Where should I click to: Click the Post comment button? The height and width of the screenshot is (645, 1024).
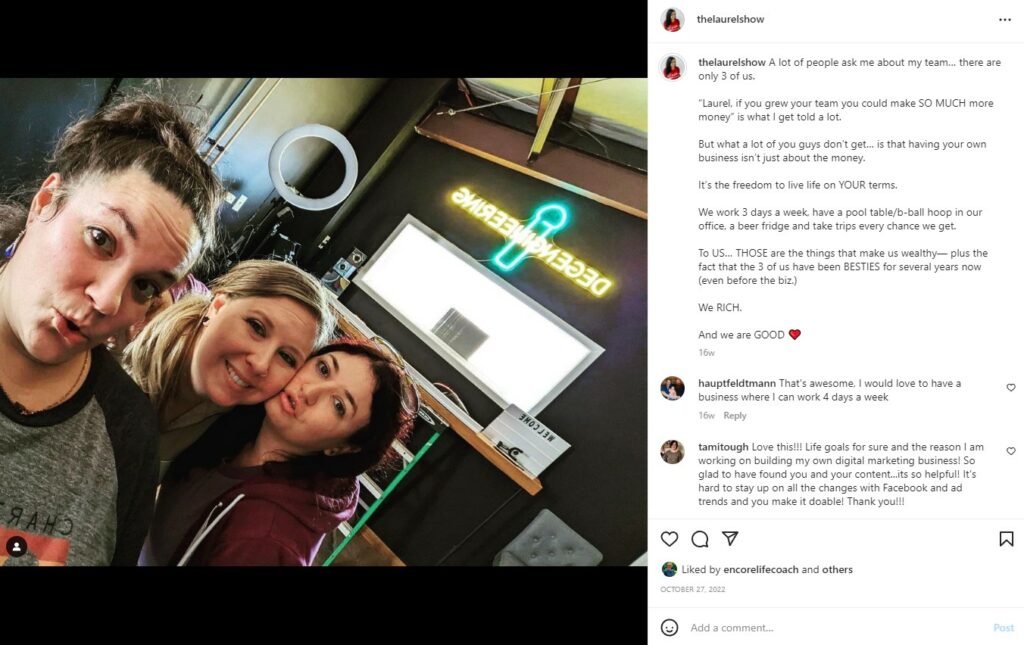click(x=1004, y=627)
